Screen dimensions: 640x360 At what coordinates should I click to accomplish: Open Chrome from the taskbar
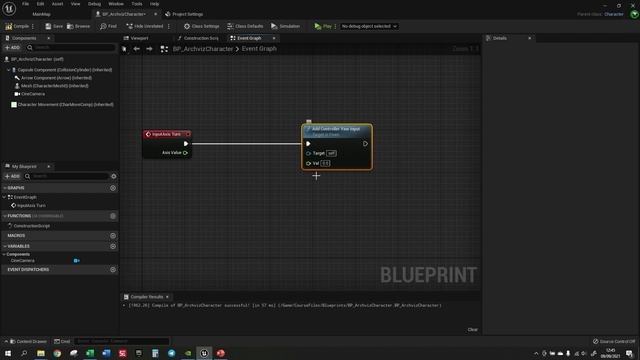tap(57, 353)
